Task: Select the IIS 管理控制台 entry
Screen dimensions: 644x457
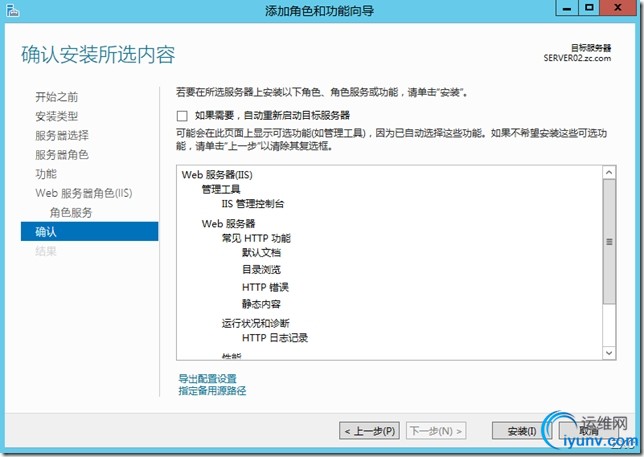Action: click(253, 204)
